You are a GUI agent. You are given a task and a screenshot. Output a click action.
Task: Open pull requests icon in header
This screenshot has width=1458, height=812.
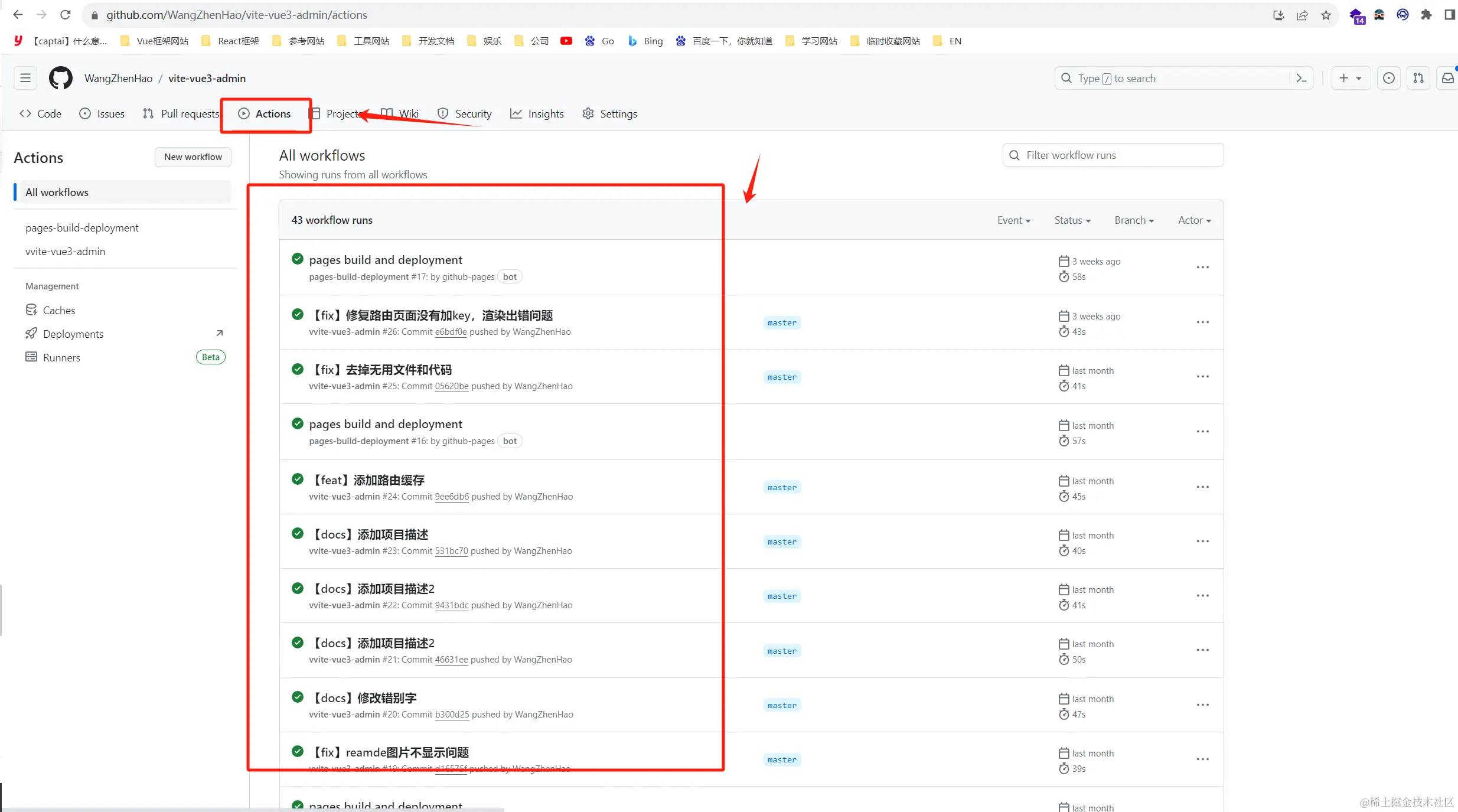coord(1418,78)
